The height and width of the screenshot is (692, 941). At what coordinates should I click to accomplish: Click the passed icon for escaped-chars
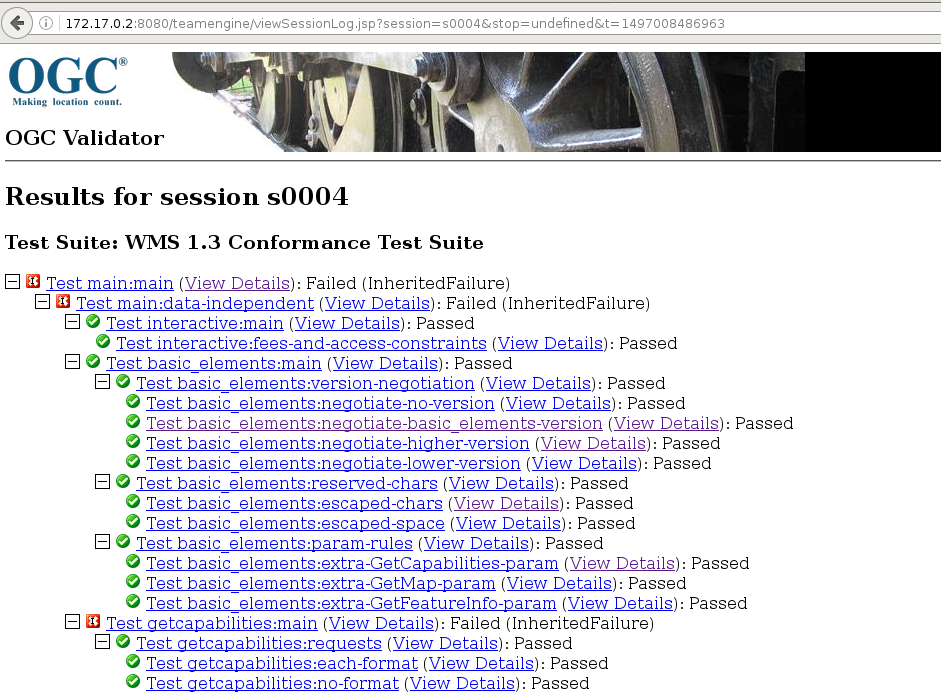click(x=133, y=501)
